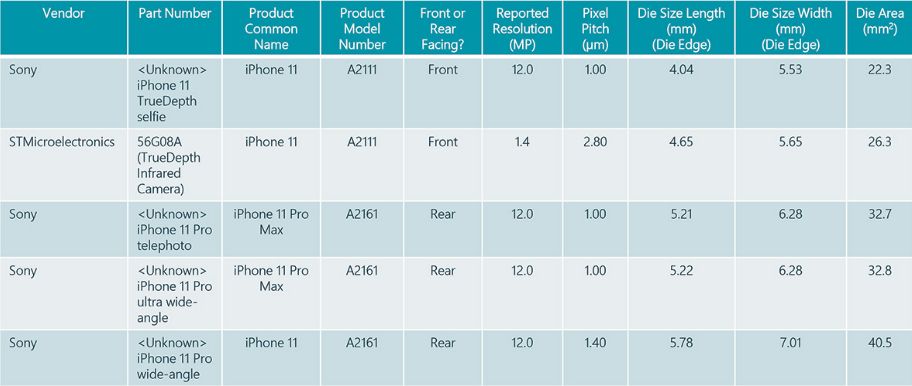Image resolution: width=912 pixels, height=386 pixels.
Task: Click the Front or Rear Facing header
Action: 442,28
